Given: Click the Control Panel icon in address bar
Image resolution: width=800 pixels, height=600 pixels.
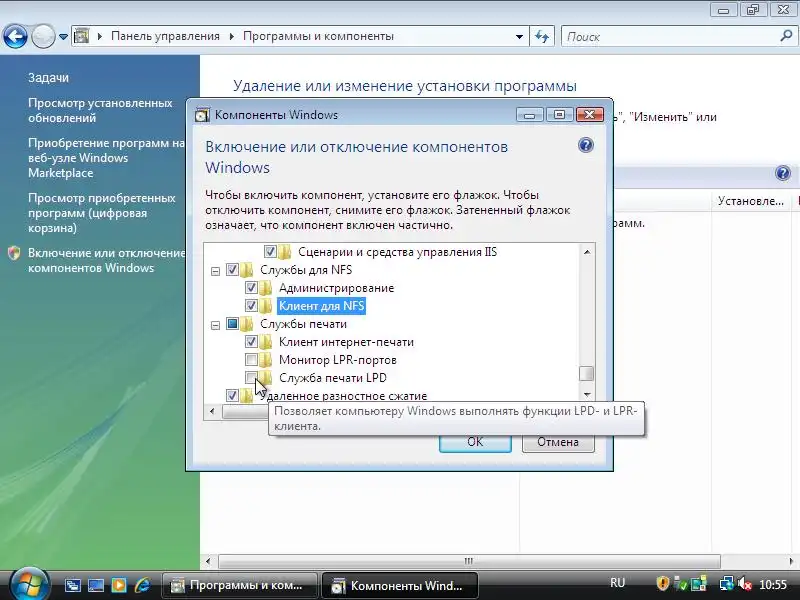Looking at the screenshot, I should click(x=82, y=36).
